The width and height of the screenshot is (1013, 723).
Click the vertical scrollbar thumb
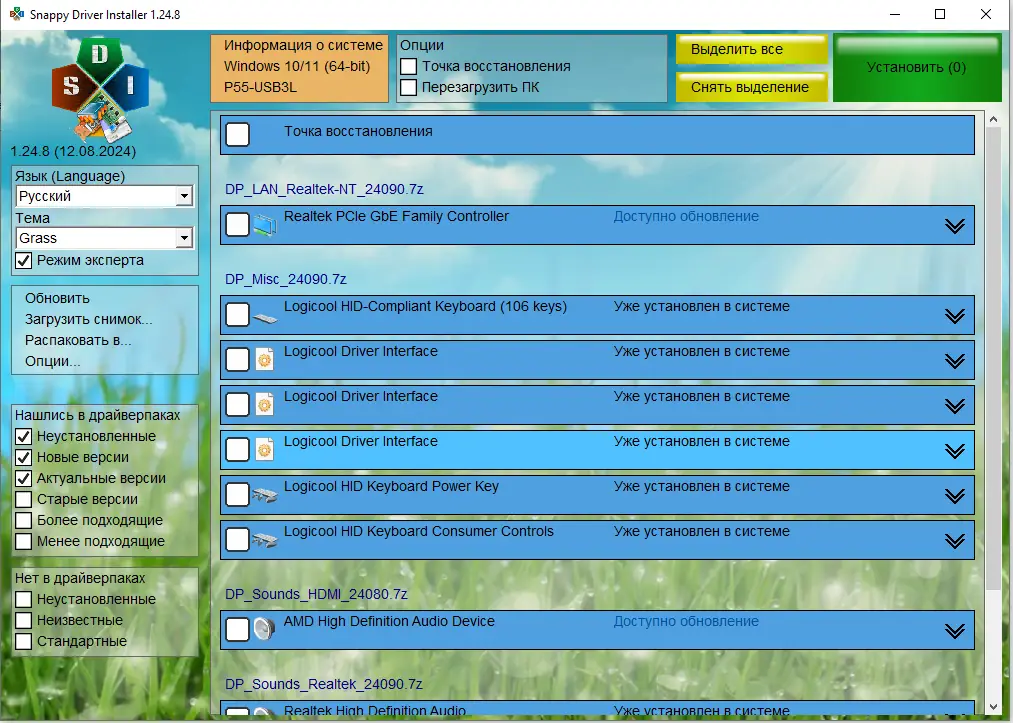pyautogui.click(x=994, y=359)
